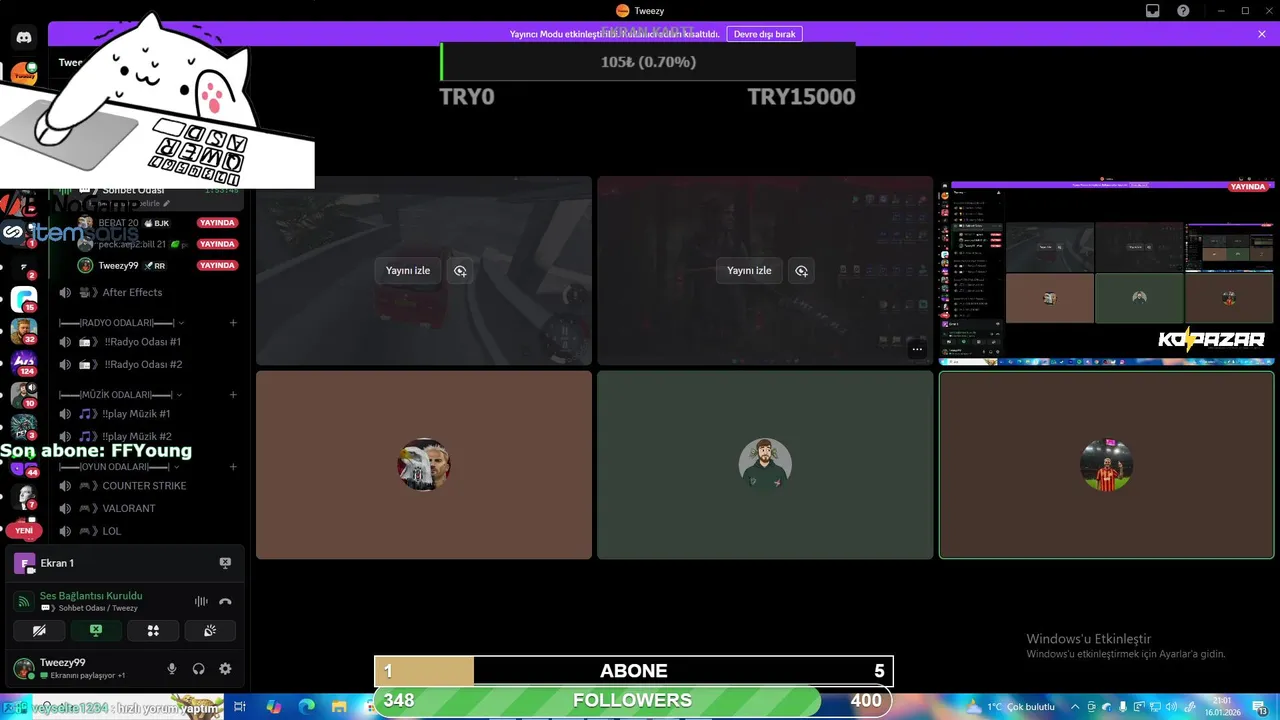Open the server icon with badge 10
Viewport: 1280px width, 720px height.
[x=24, y=395]
